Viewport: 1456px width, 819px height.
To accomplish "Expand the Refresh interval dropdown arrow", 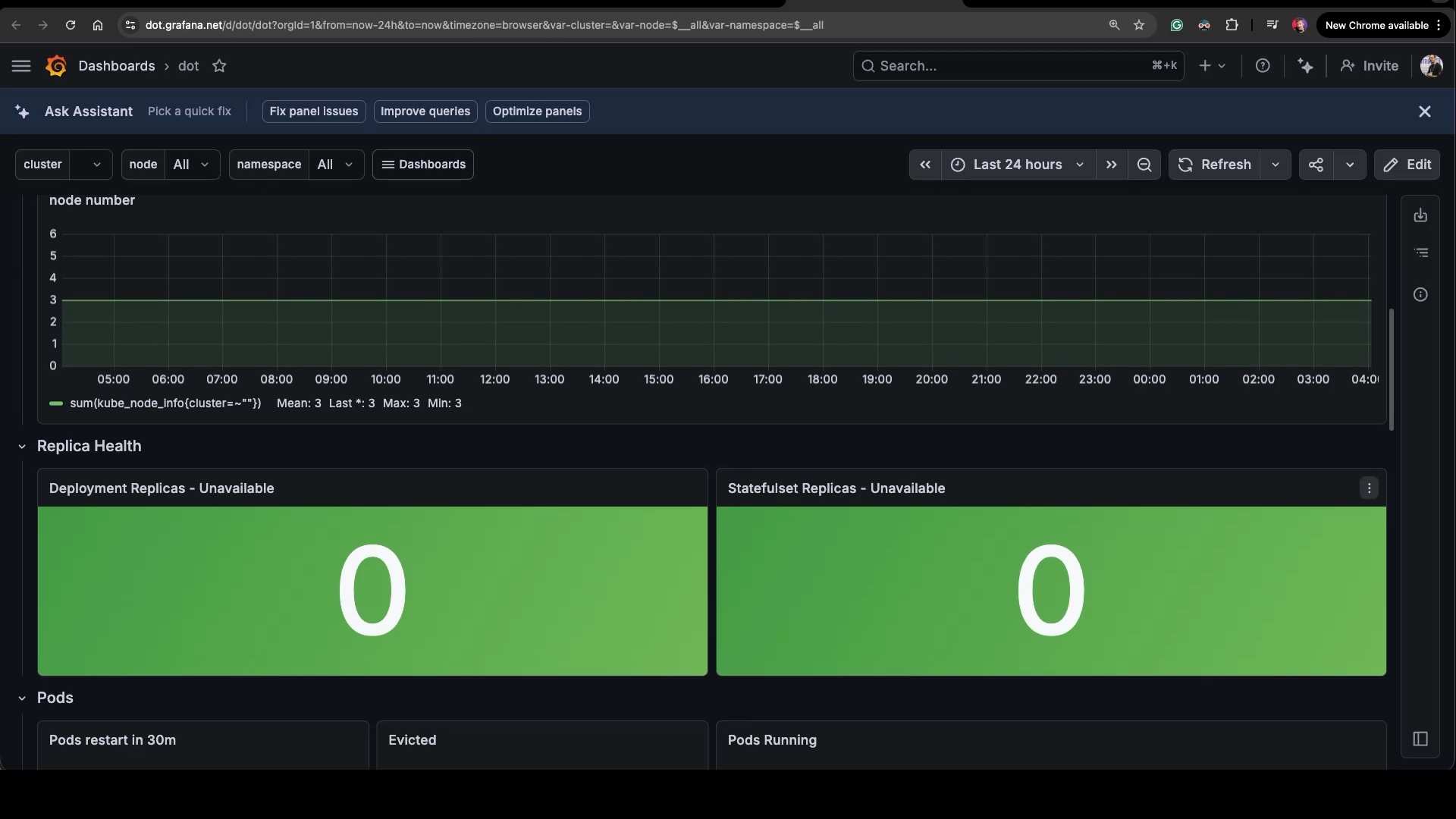I will click(x=1276, y=165).
